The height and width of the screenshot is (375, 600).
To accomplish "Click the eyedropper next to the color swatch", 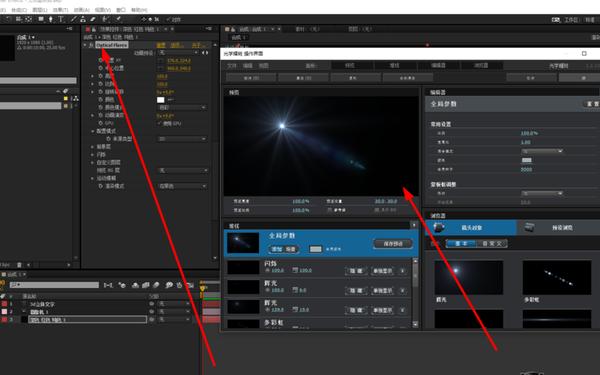I will click(171, 99).
